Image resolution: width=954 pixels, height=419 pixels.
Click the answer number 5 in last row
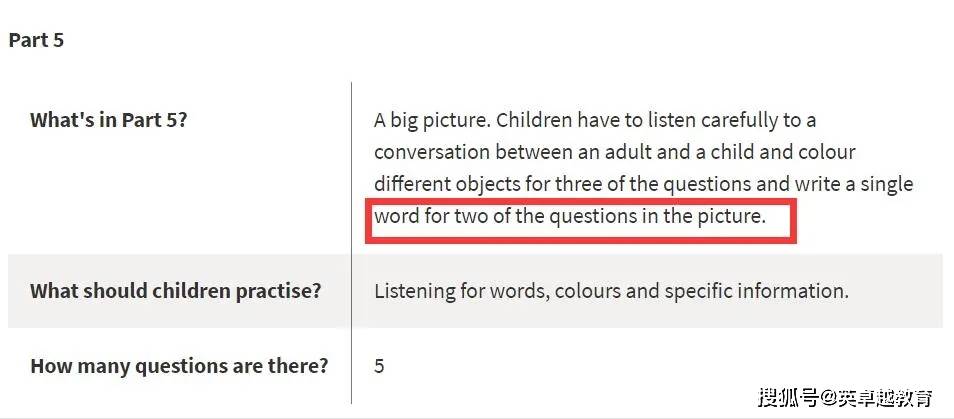(379, 366)
